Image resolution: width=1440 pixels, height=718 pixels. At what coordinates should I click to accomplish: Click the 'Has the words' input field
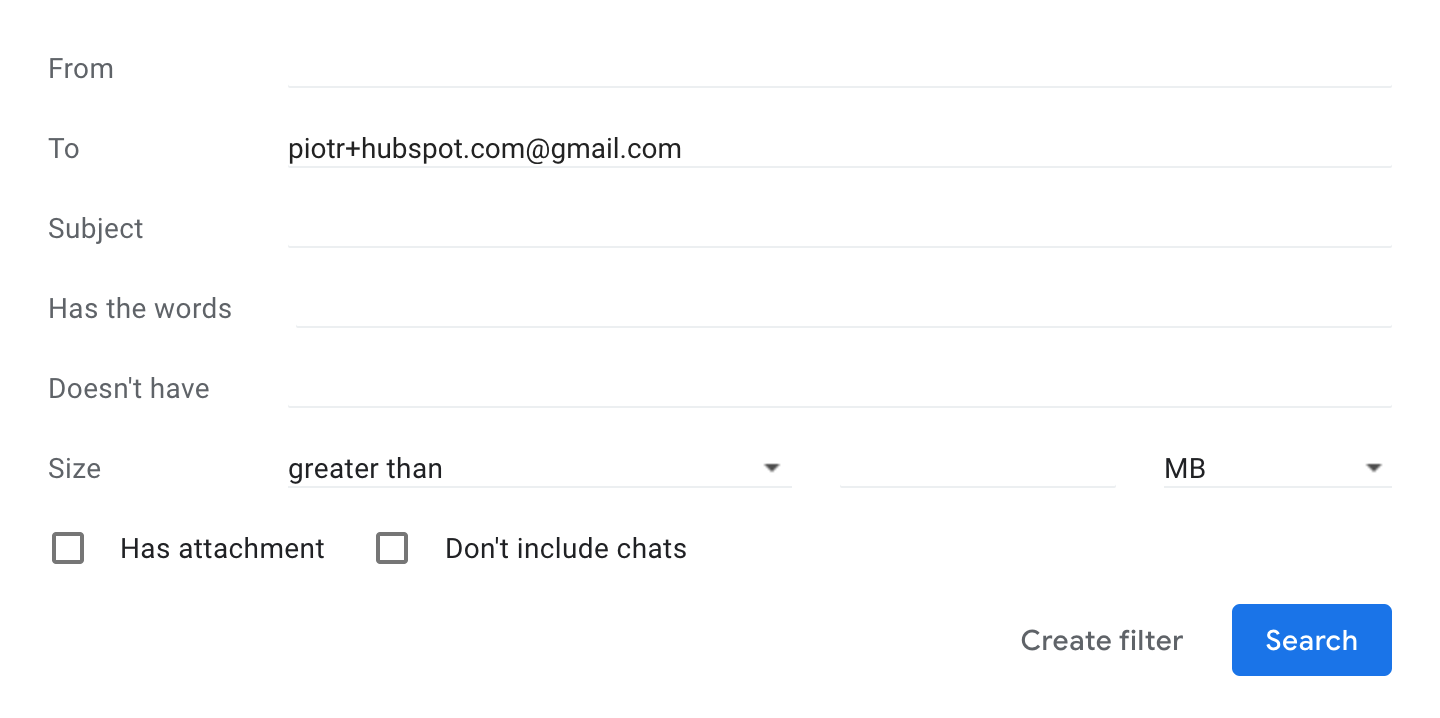tap(843, 308)
